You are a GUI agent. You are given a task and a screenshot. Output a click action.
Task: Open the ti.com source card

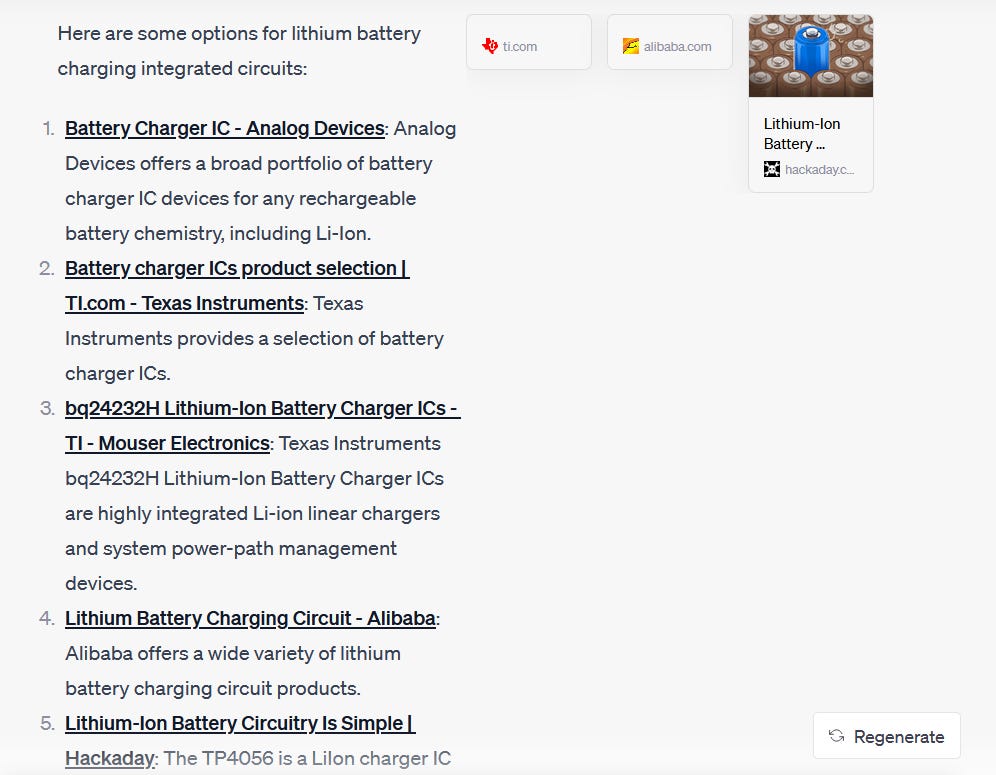(528, 43)
